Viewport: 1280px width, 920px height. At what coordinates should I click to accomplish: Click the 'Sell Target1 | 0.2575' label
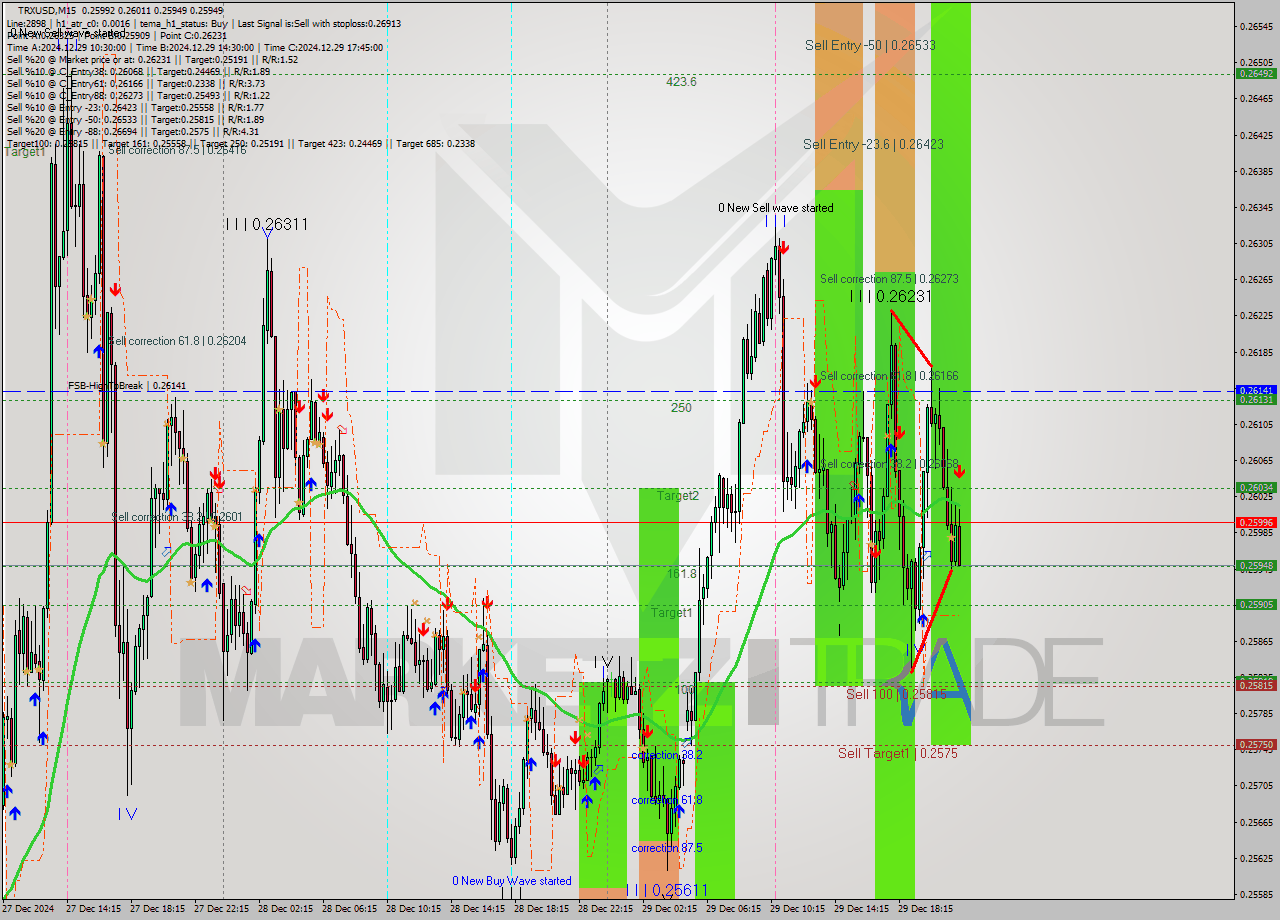coord(898,753)
